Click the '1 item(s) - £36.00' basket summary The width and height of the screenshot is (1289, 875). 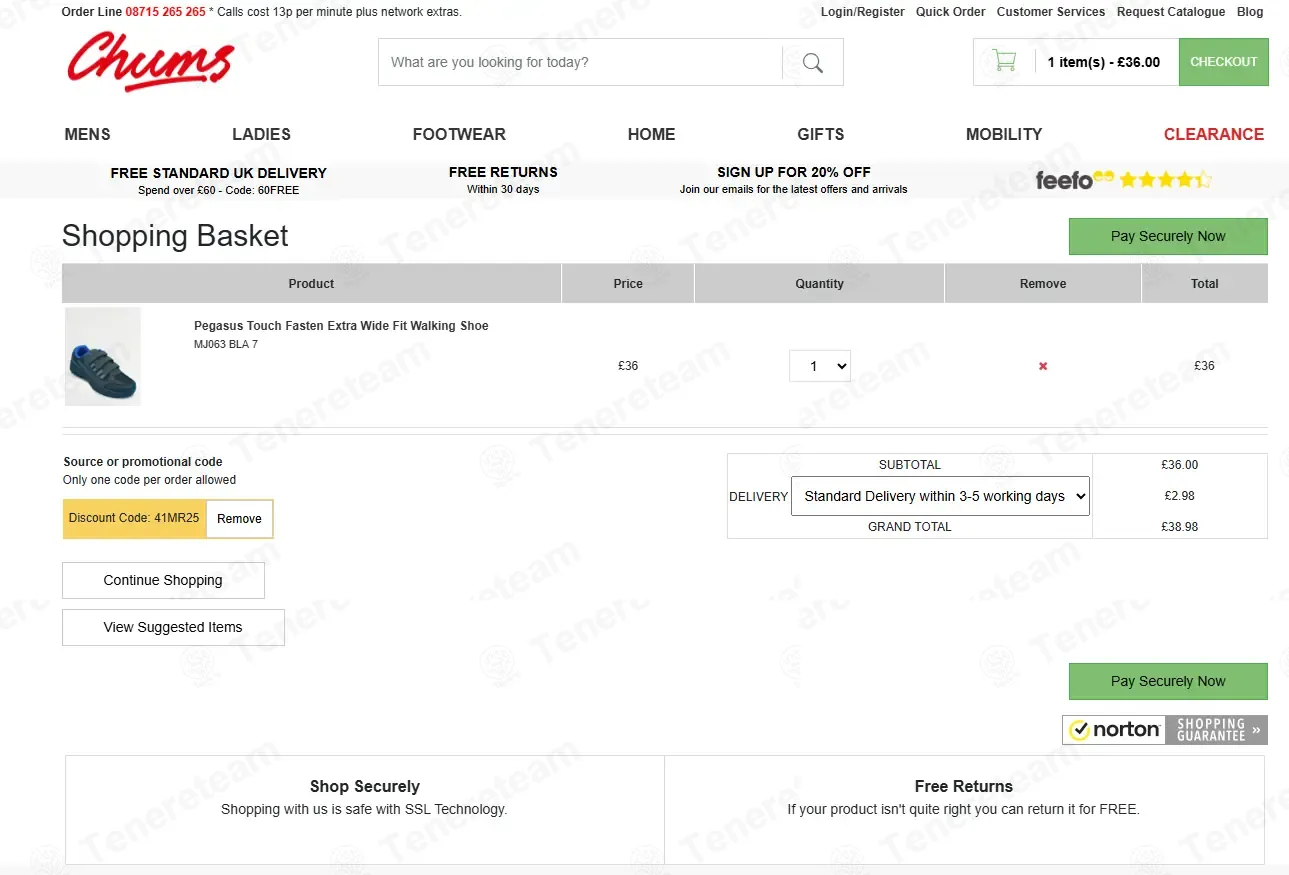tap(1104, 62)
